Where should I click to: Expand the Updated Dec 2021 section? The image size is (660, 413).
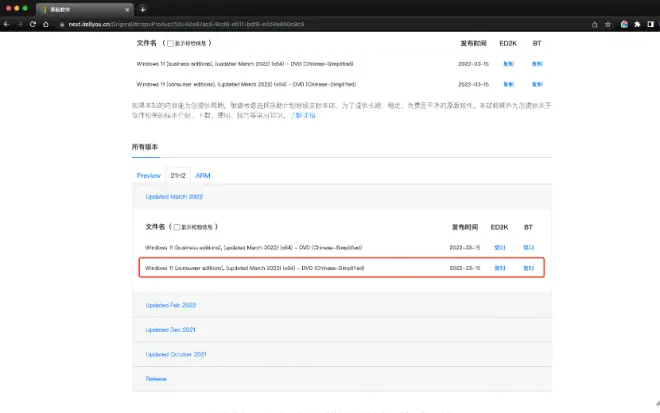(x=170, y=330)
